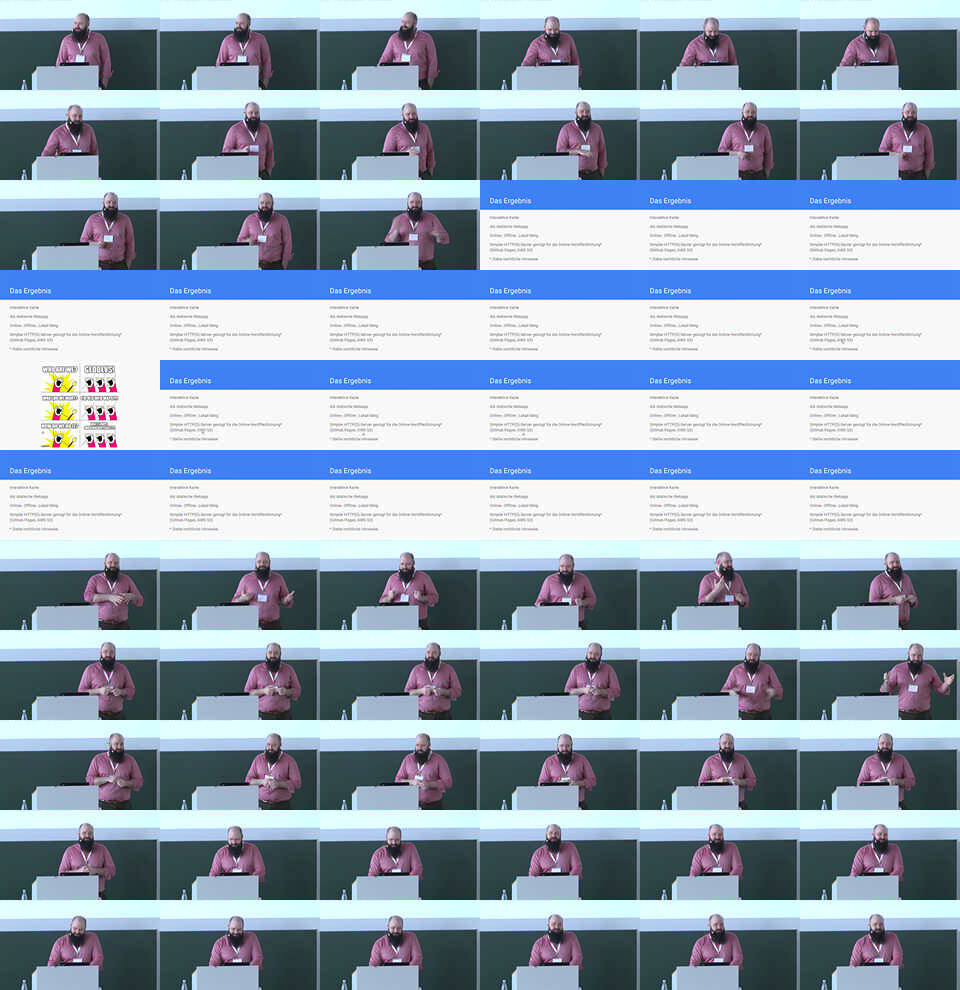Open second frame of the contact sheet
The height and width of the screenshot is (990, 960).
click(x=240, y=45)
